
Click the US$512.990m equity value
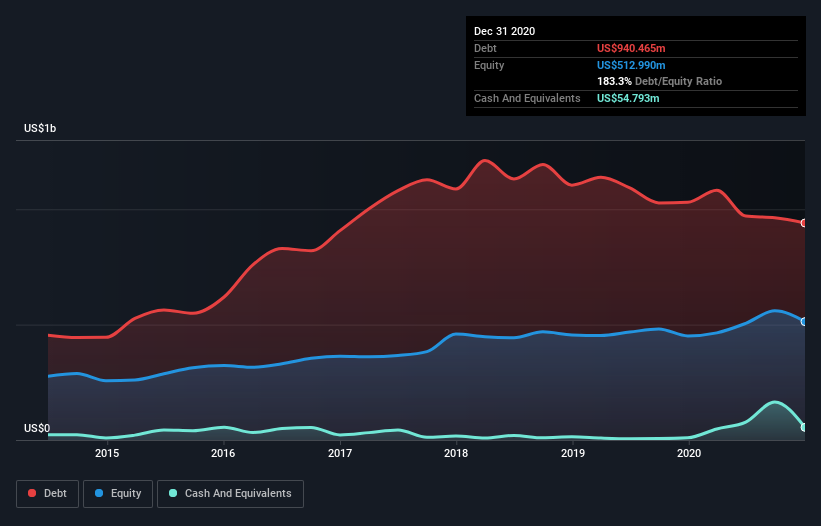coord(631,65)
